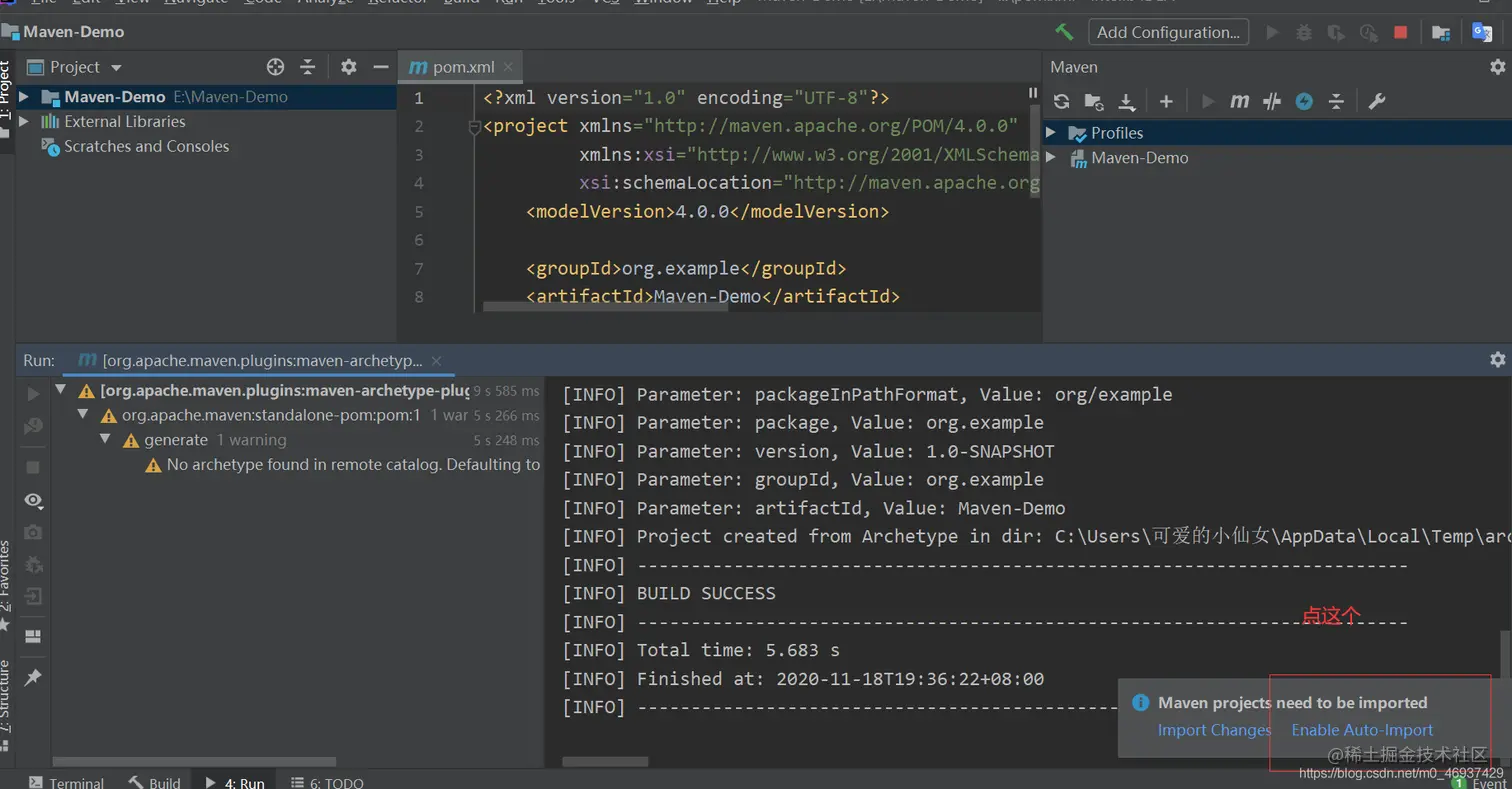
Task: Click the red Stop square in top toolbar
Action: pos(1400,32)
